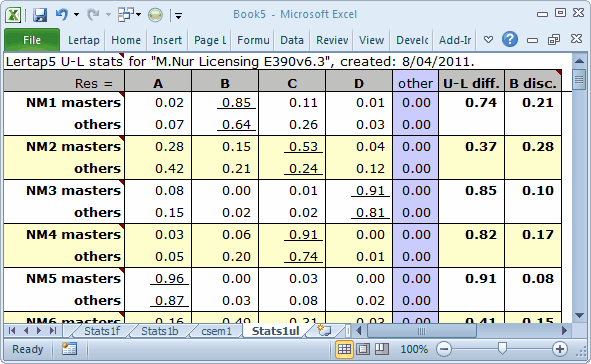The width and height of the screenshot is (591, 364).
Task: Open the File tab
Action: coord(32,40)
